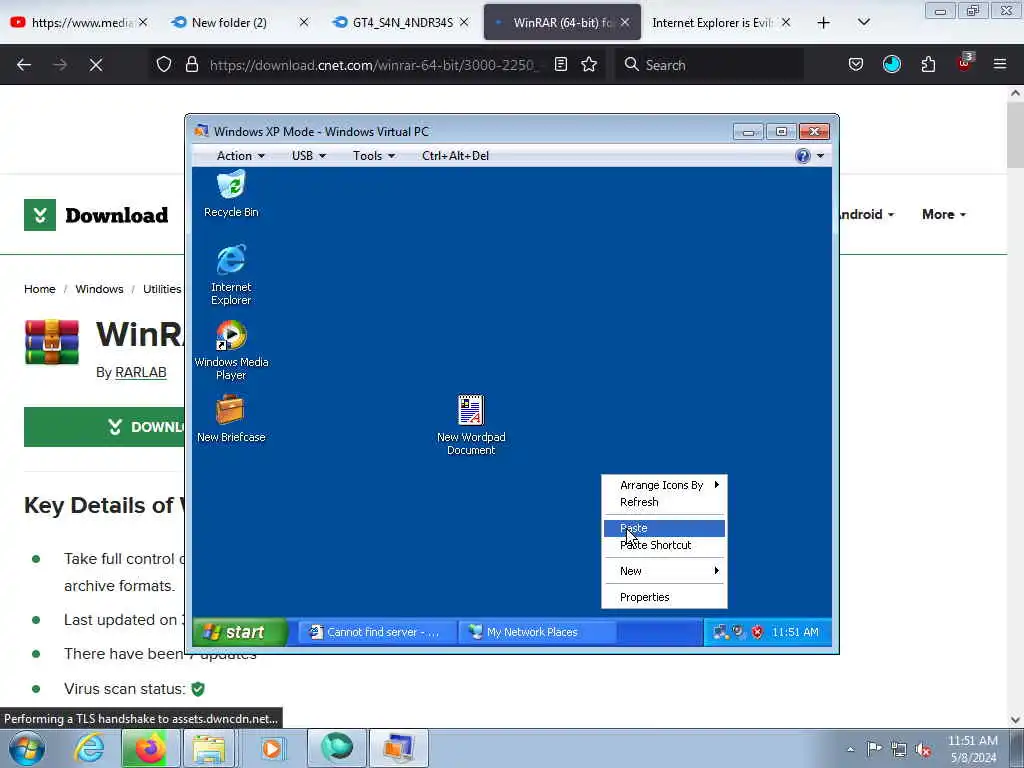Screen dimensions: 1024x768
Task: Click green Download button on page
Action: tap(104, 427)
